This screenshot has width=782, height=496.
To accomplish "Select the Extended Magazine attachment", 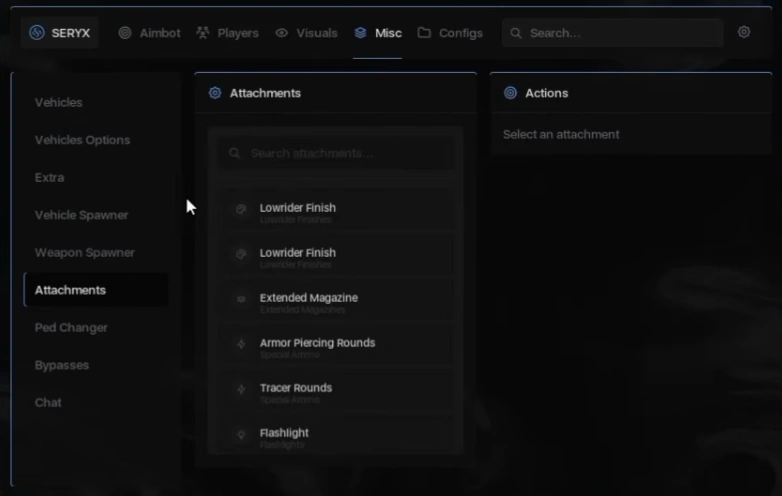I will pyautogui.click(x=337, y=303).
